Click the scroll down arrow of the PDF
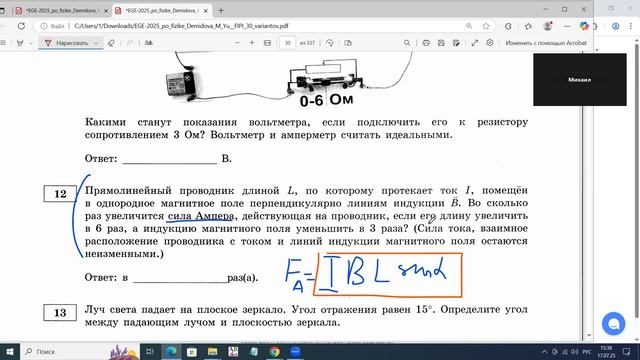Screen dimensions: 640x360 (589, 336)
